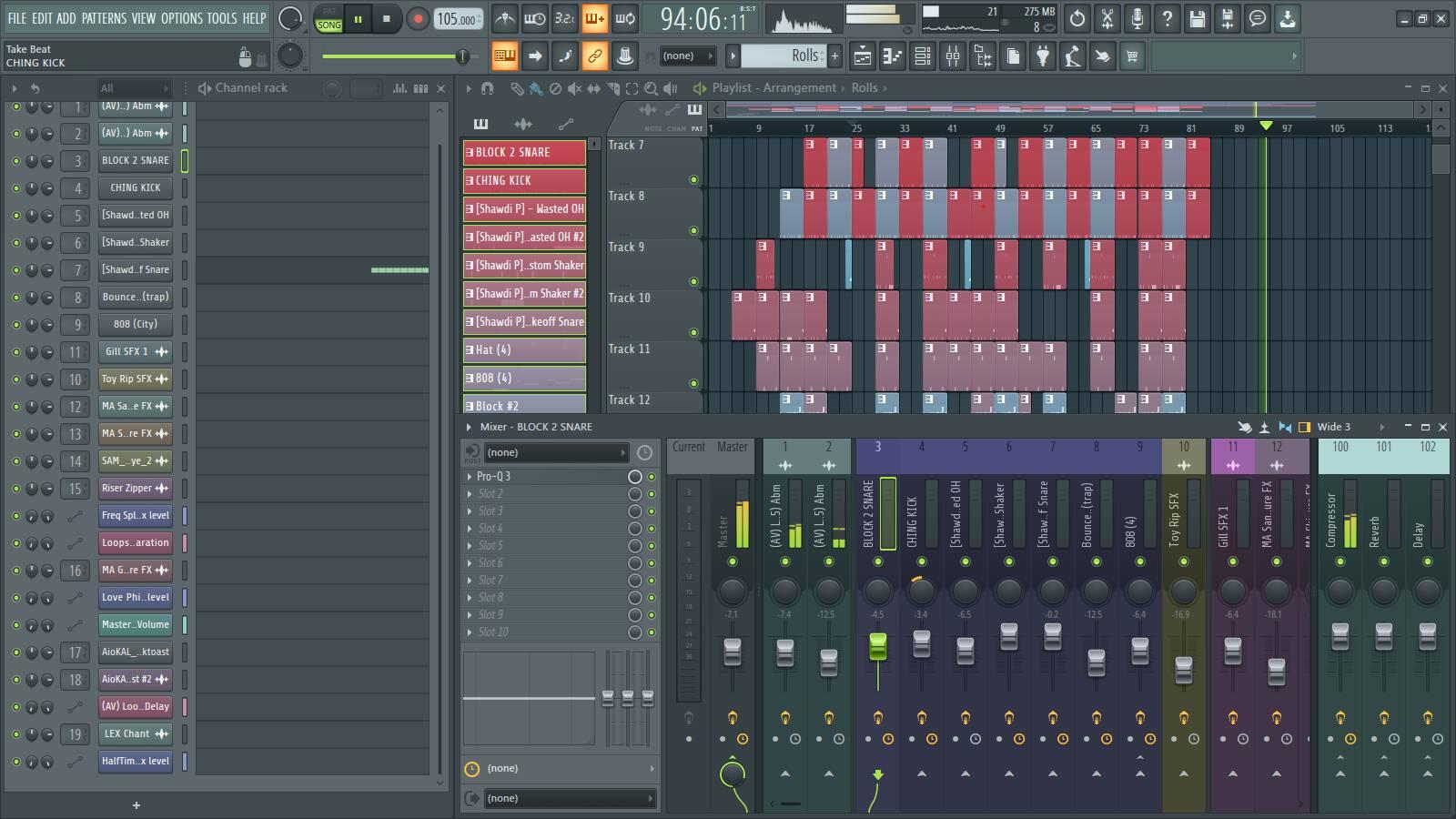Open the Mixer menu arrow beside title
This screenshot has height=819, width=1456.
pyautogui.click(x=470, y=427)
